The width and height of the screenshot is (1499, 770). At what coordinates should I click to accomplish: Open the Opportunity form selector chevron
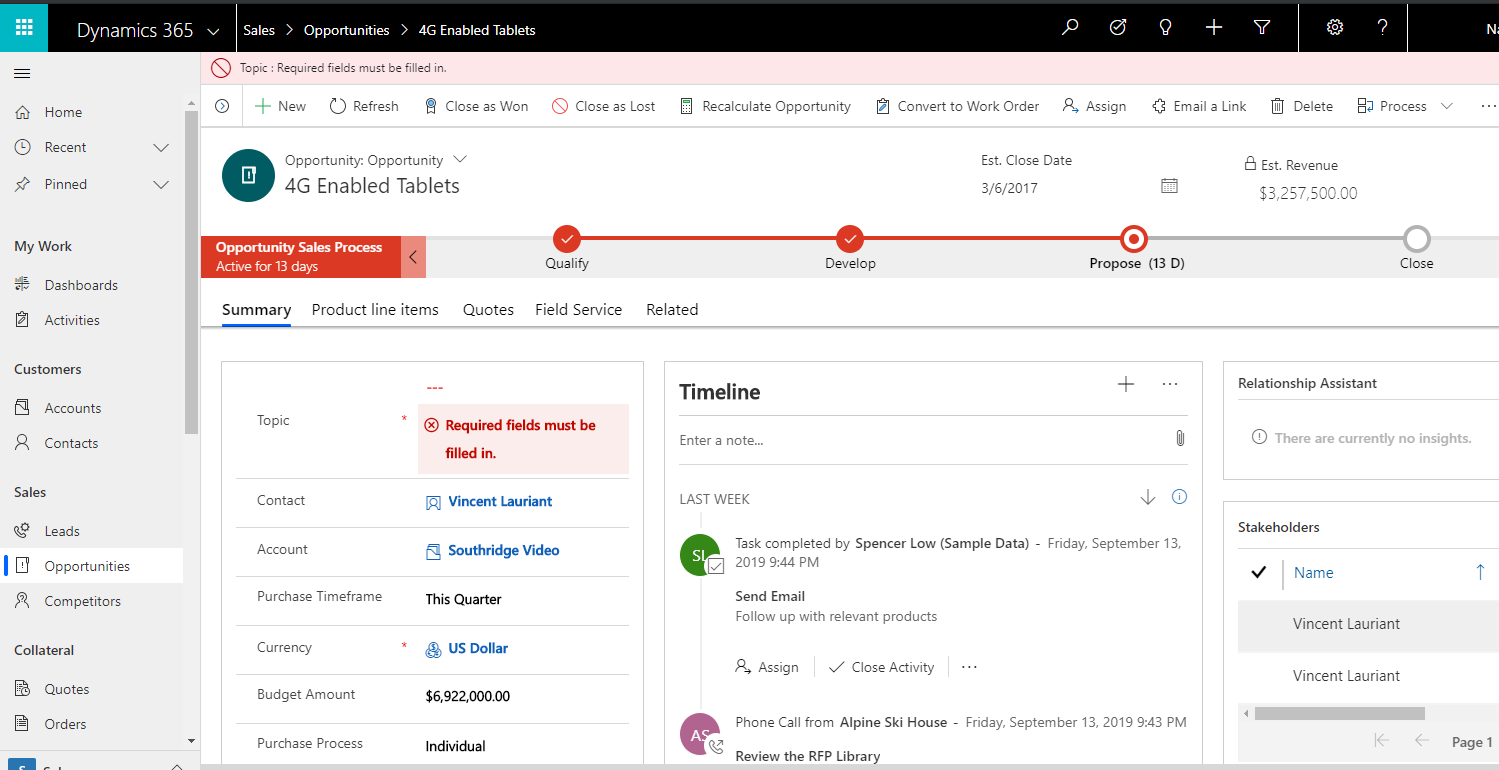click(x=460, y=160)
